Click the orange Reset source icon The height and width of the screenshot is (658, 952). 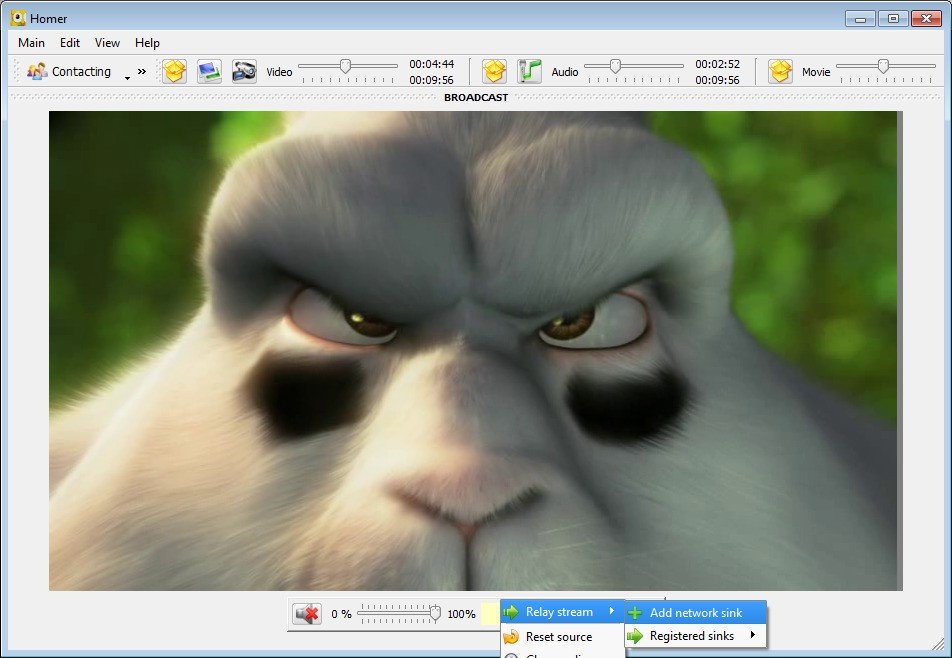[x=511, y=637]
